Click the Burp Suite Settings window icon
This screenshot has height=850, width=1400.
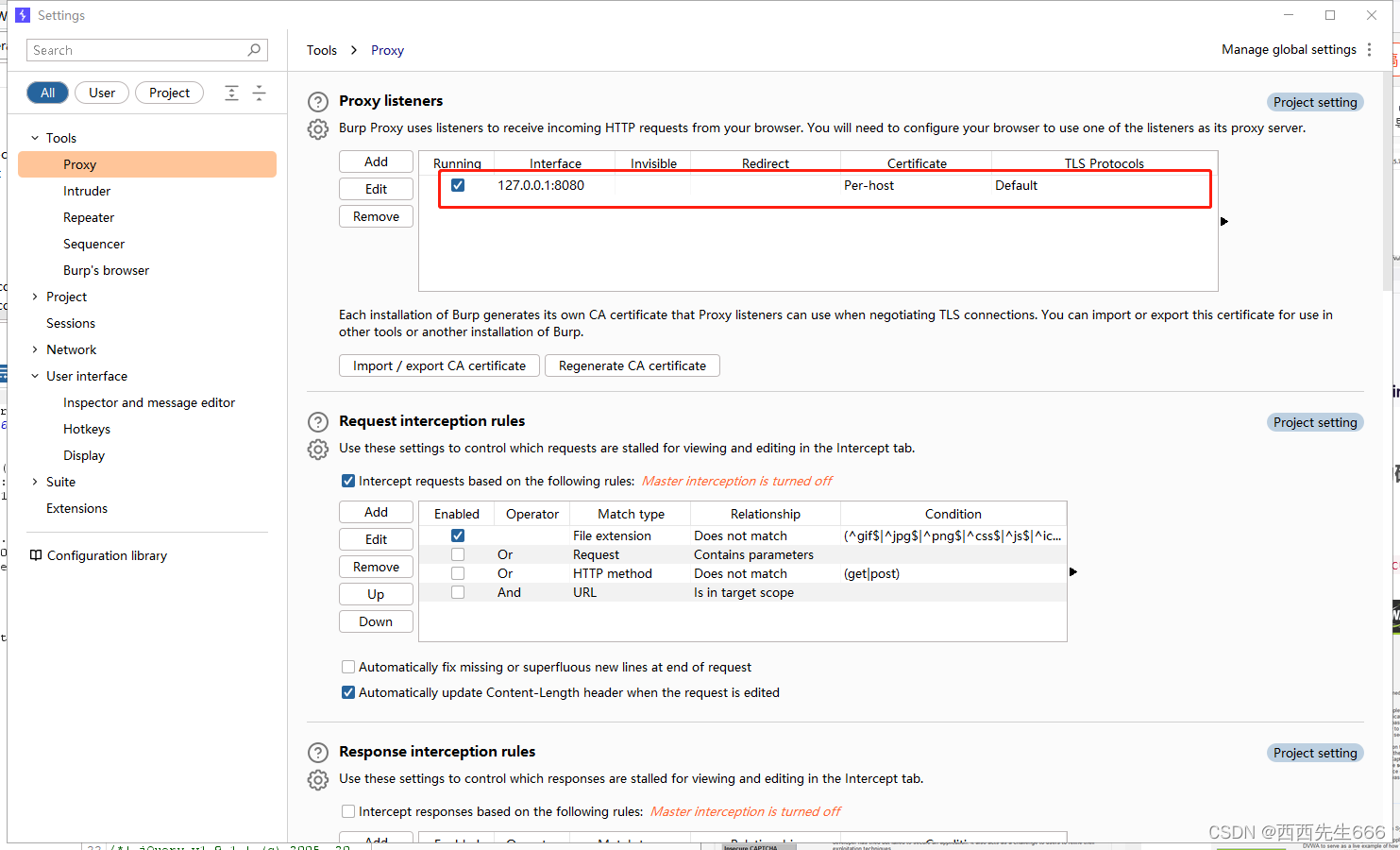tap(23, 15)
